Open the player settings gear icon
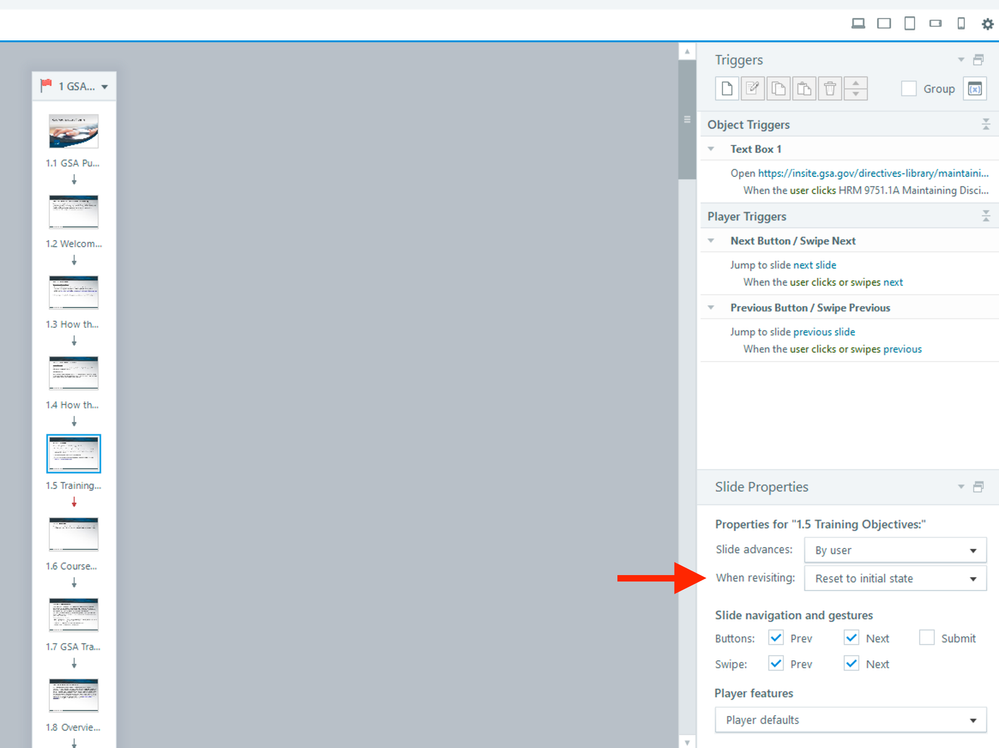 (x=987, y=24)
